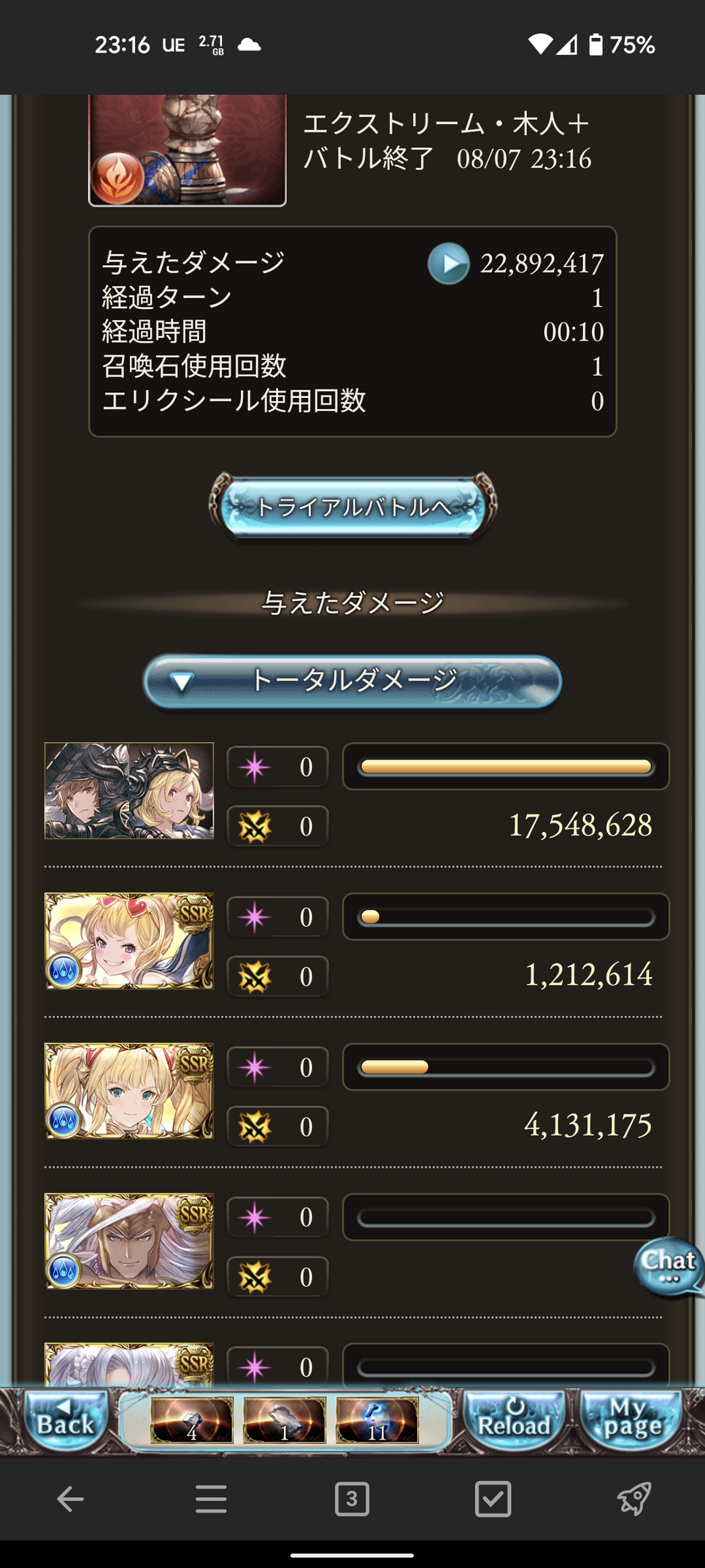Go to My page

point(631,1420)
